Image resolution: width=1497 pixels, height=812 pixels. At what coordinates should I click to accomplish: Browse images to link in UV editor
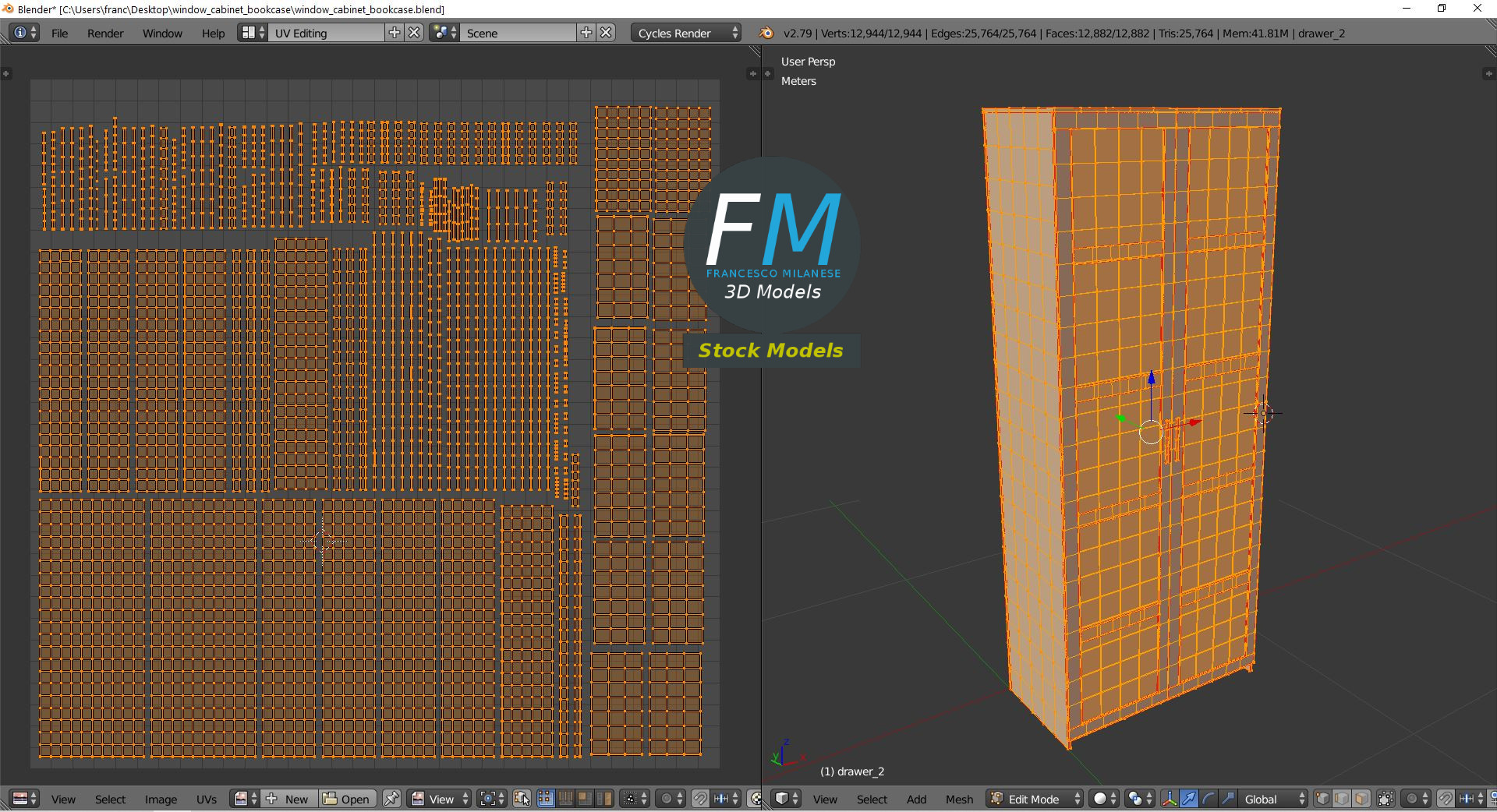pyautogui.click(x=245, y=799)
